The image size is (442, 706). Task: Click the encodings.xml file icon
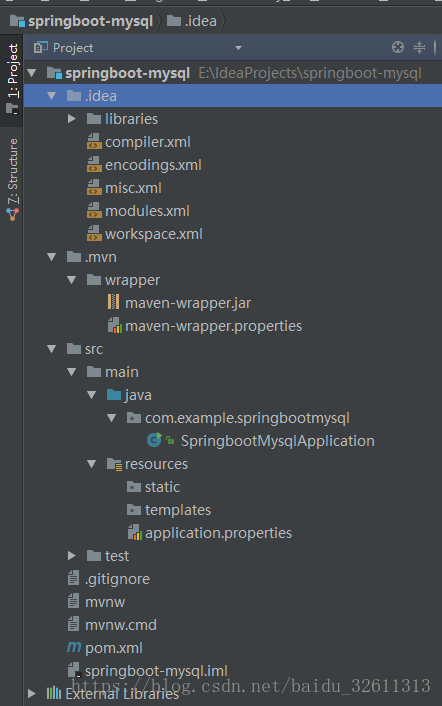click(94, 164)
